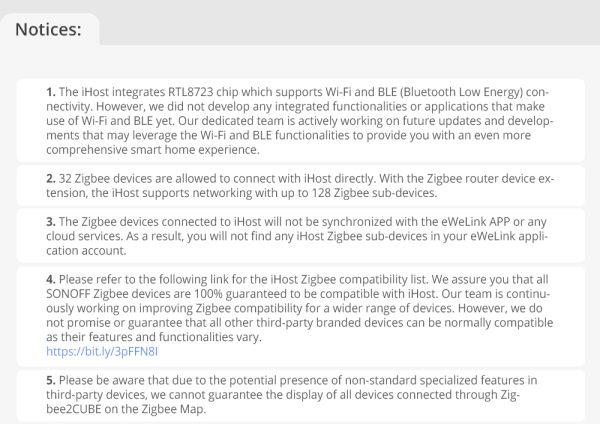Select notice 1 about the RTL8723 chip
The width and height of the screenshot is (600, 424).
[300, 120]
